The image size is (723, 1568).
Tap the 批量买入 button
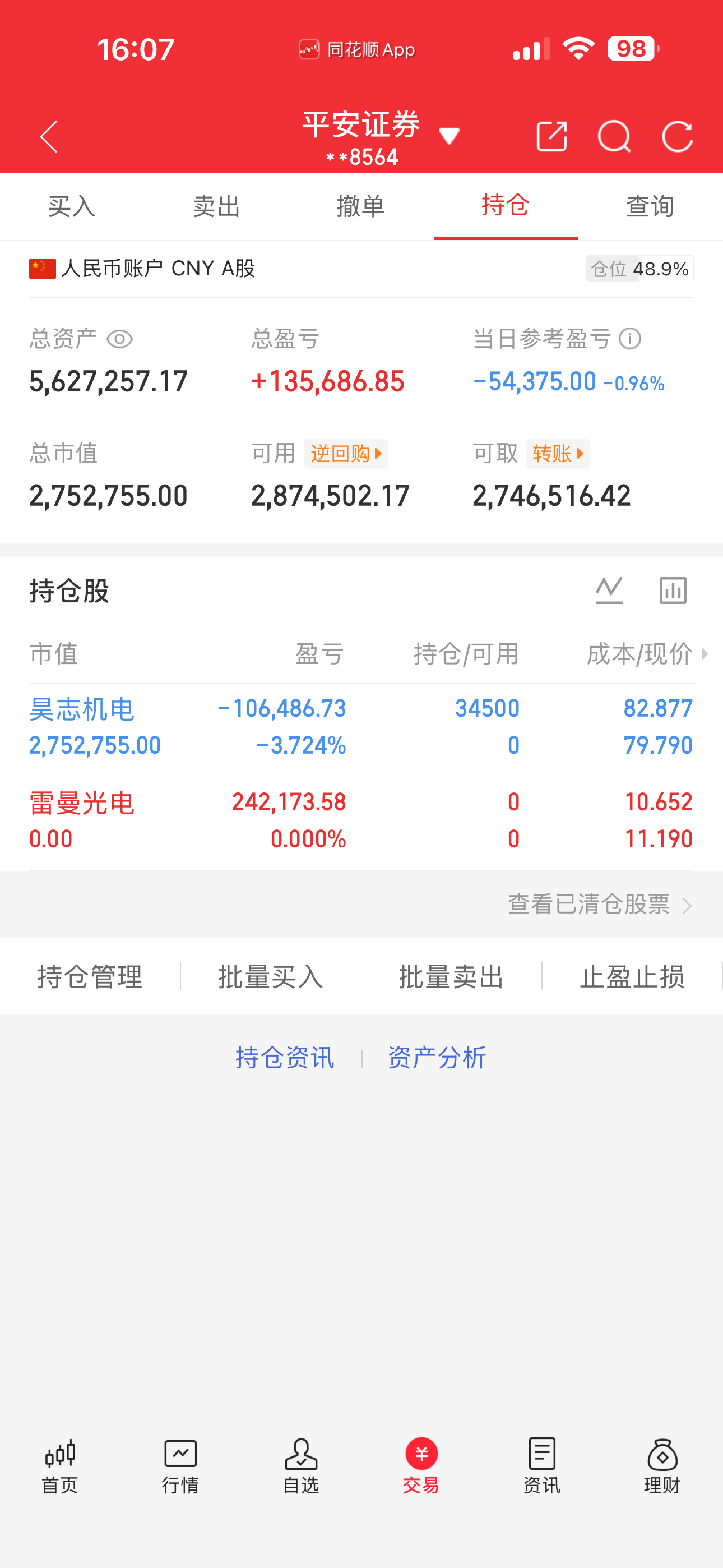[x=271, y=976]
